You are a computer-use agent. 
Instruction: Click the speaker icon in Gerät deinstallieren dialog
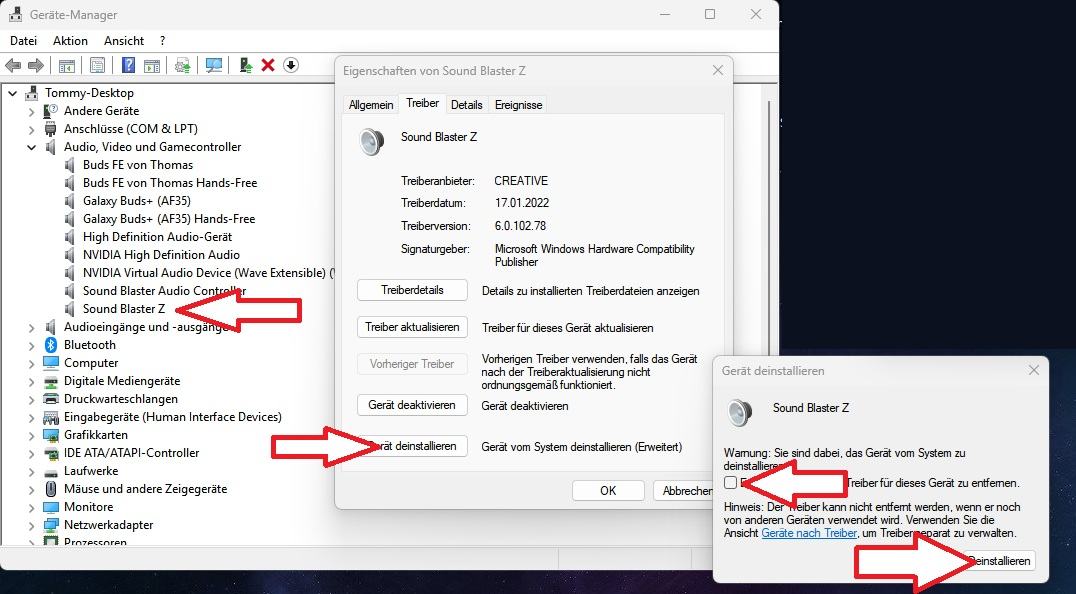740,413
